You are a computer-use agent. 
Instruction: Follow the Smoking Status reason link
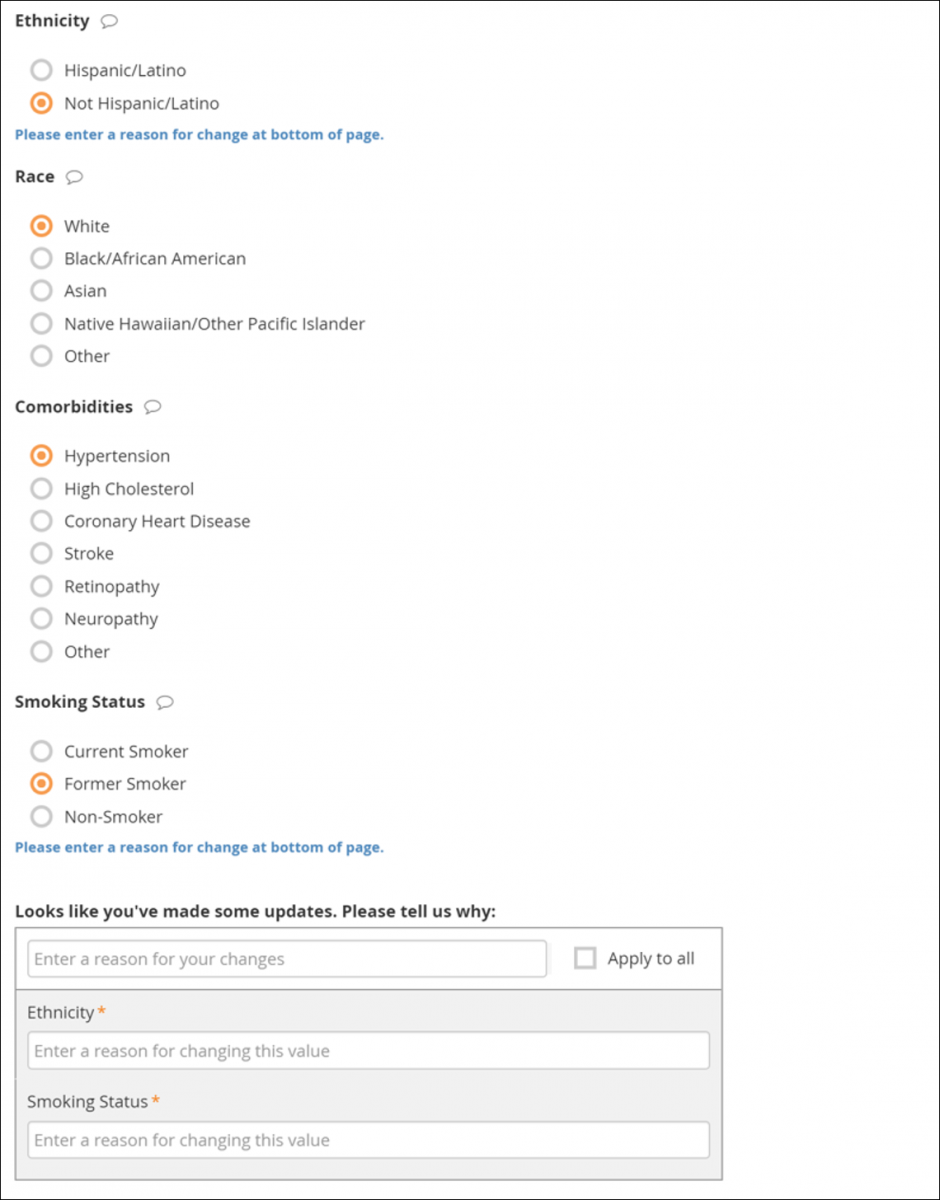[x=198, y=846]
